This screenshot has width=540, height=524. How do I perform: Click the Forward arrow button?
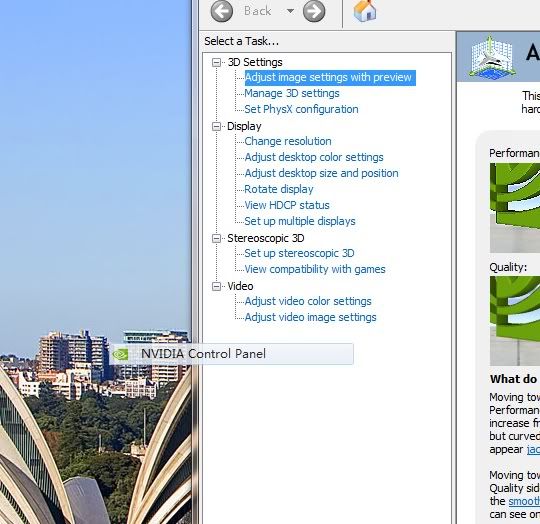tap(314, 11)
